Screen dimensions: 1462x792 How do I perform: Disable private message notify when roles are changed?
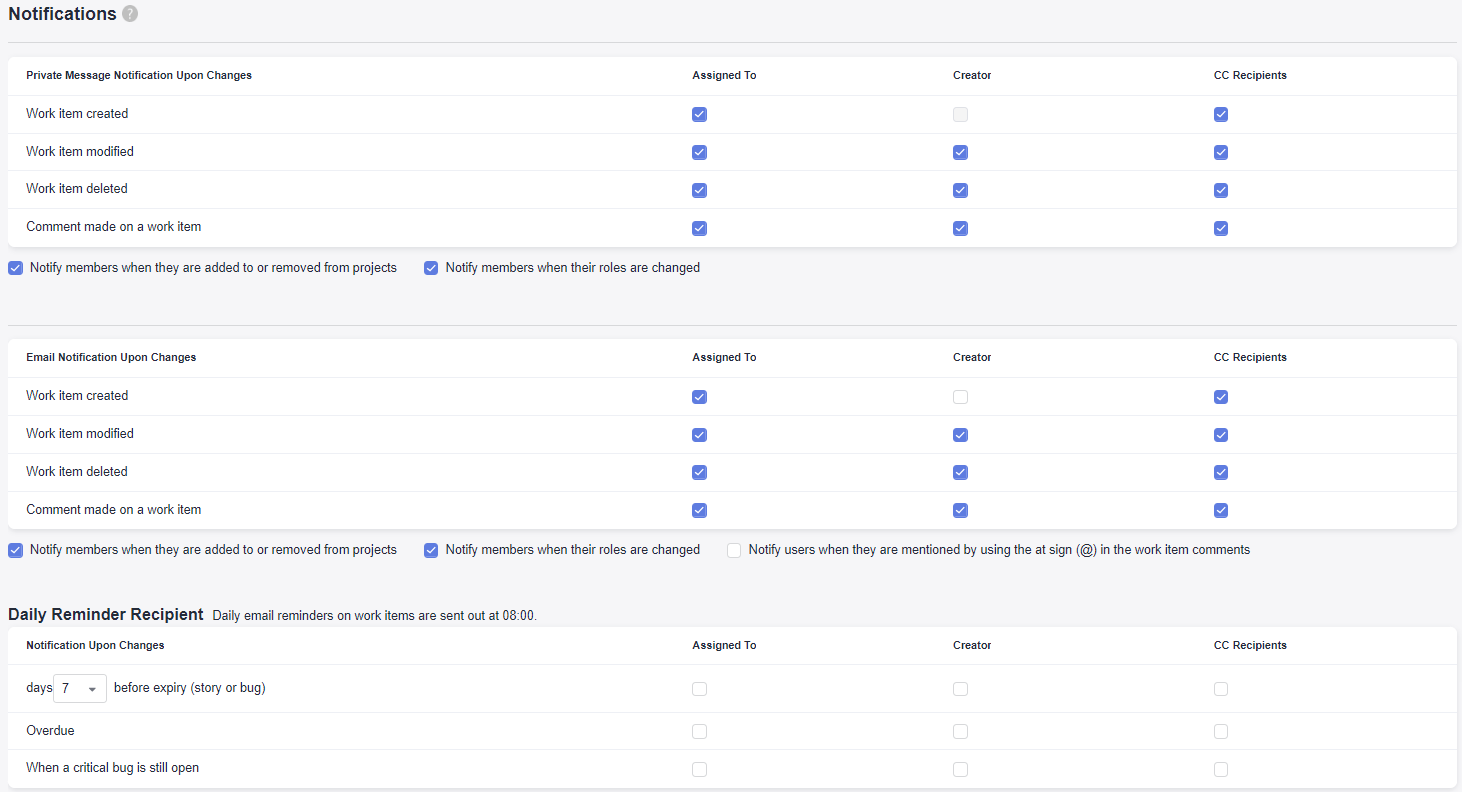[x=431, y=268]
